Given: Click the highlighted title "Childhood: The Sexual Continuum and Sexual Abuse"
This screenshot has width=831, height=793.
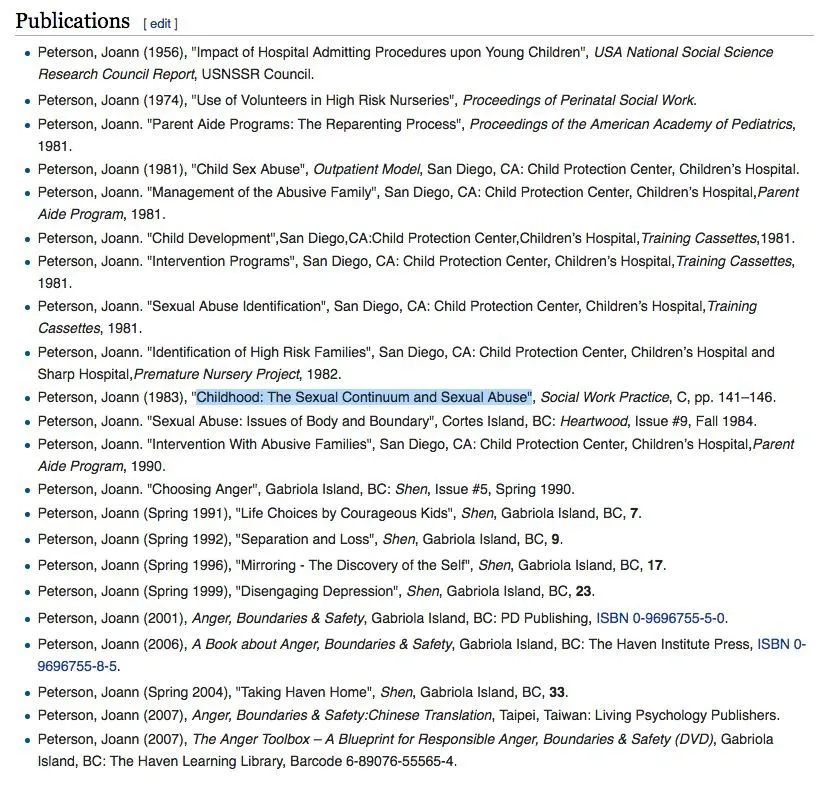Looking at the screenshot, I should tap(363, 397).
